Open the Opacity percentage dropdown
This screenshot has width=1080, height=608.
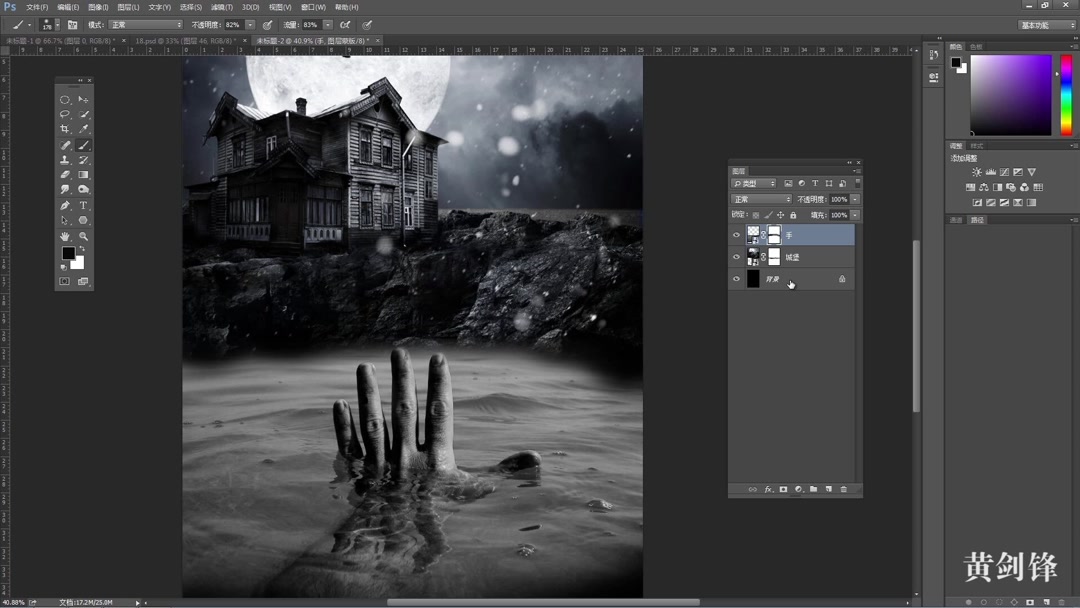854,199
